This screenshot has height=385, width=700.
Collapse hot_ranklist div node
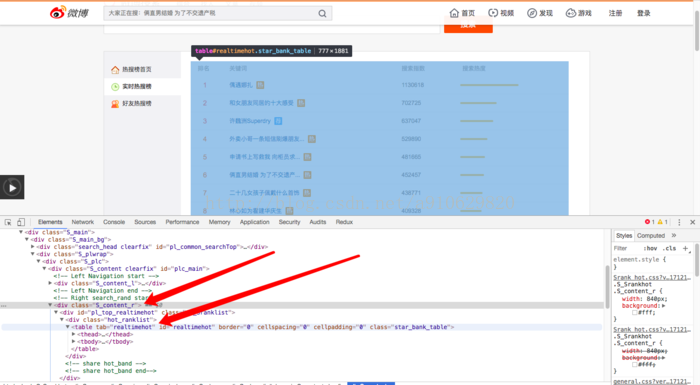(62, 320)
